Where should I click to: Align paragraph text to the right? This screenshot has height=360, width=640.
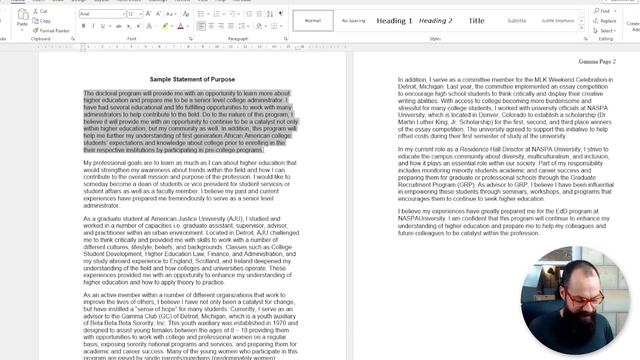click(x=221, y=27)
